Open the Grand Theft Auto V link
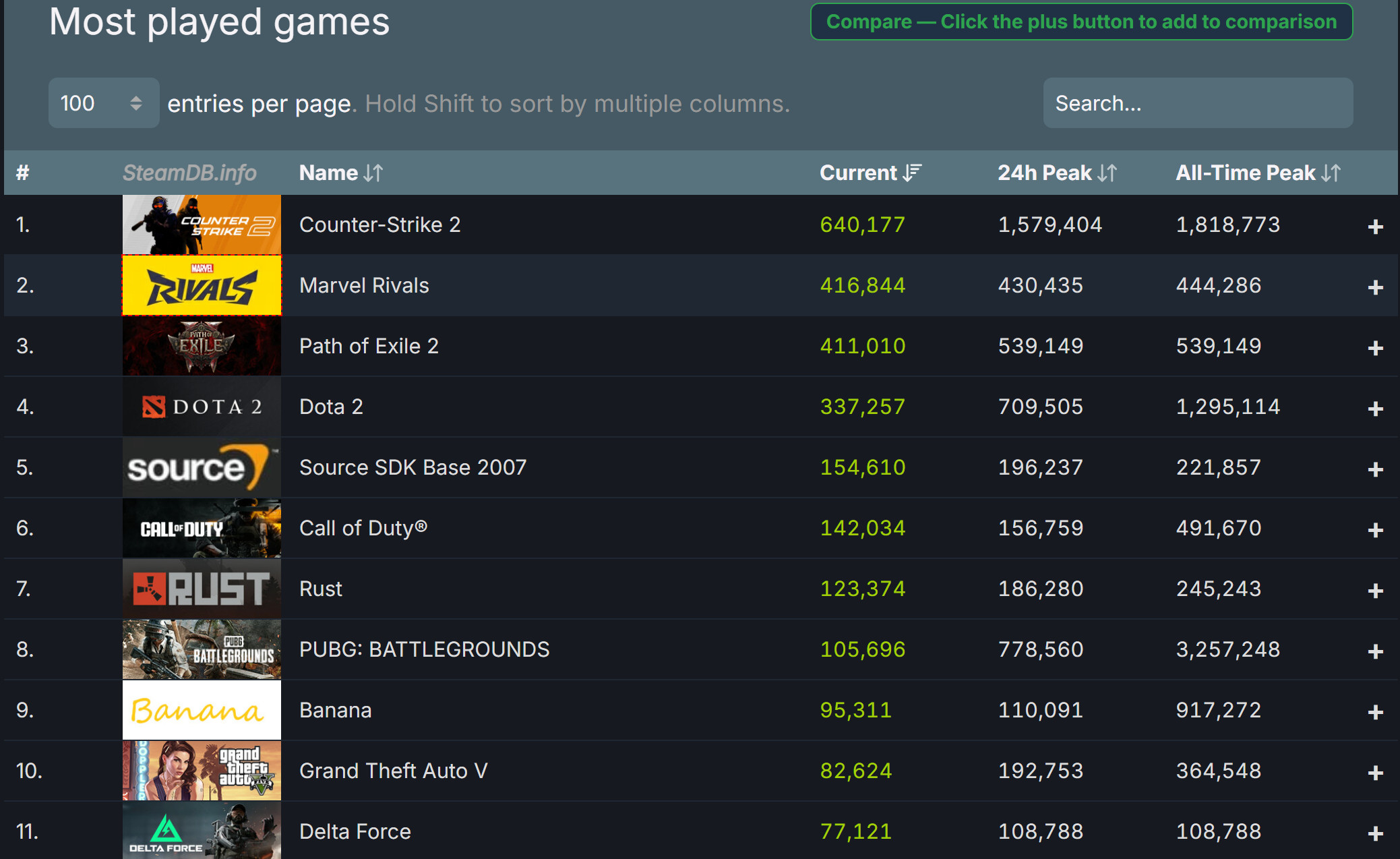The width and height of the screenshot is (1400, 859). tap(393, 771)
